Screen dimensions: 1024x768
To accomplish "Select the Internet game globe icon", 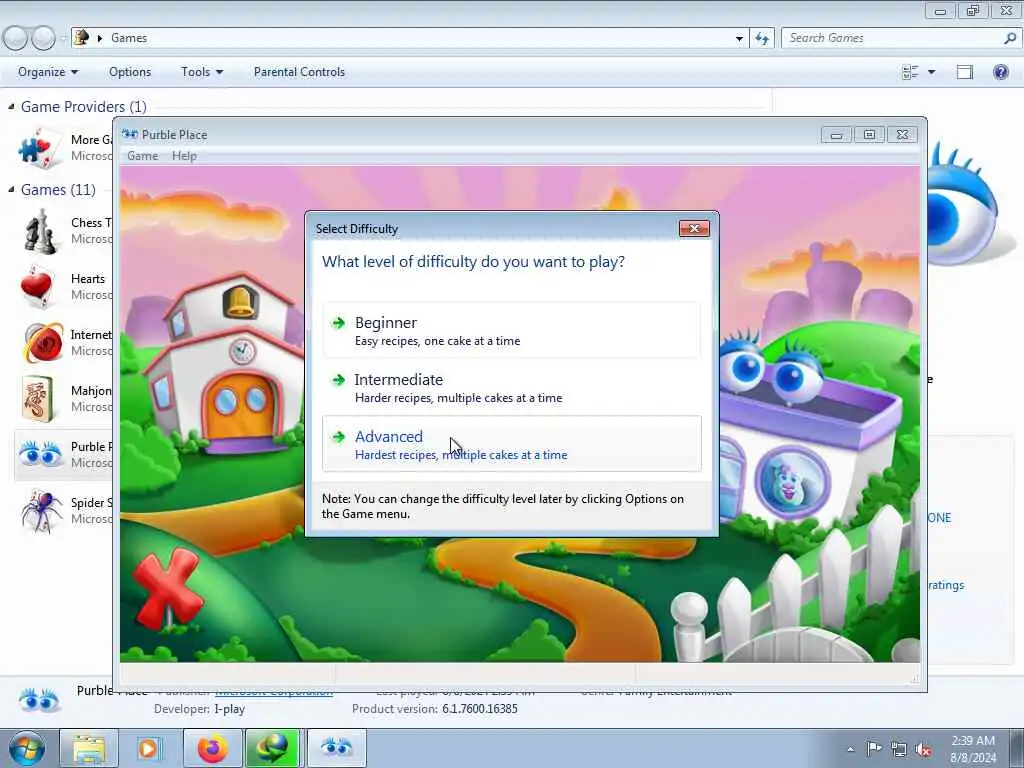I will click(43, 342).
